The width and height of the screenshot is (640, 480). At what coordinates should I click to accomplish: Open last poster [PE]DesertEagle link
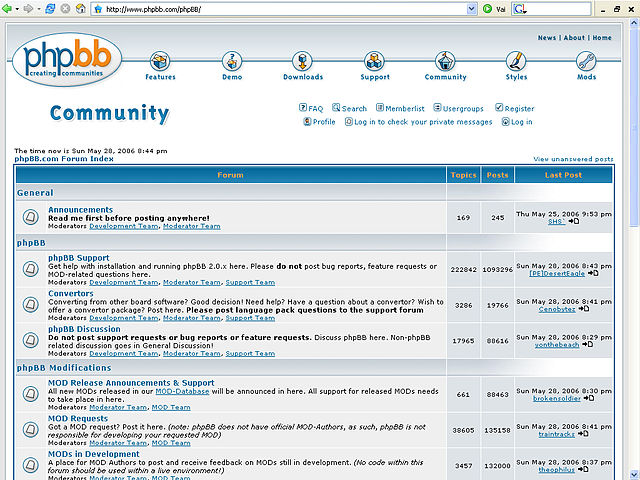[557, 273]
